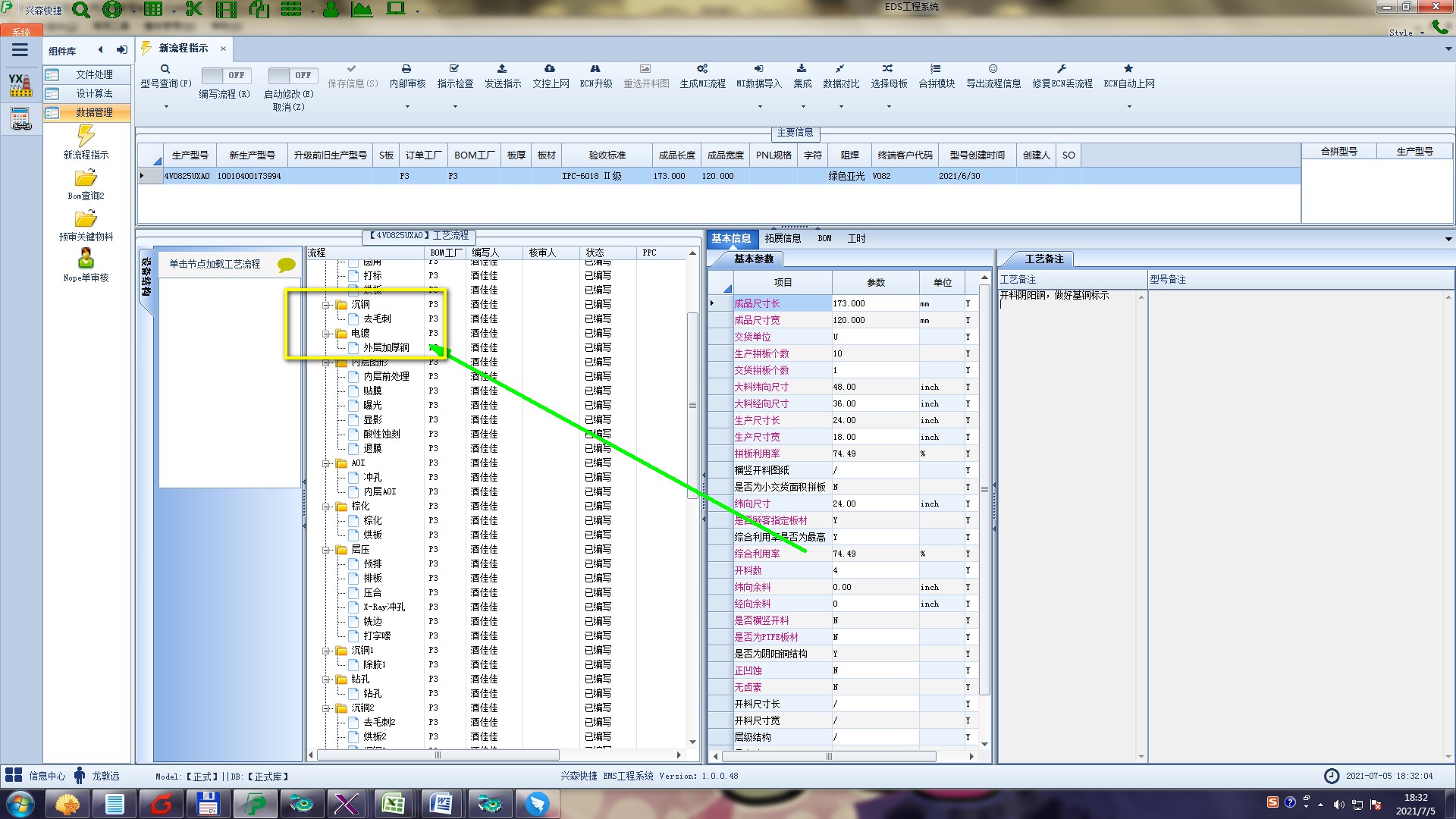The width and height of the screenshot is (1456, 819).
Task: Collapse the 棕化 tree node
Action: click(326, 507)
